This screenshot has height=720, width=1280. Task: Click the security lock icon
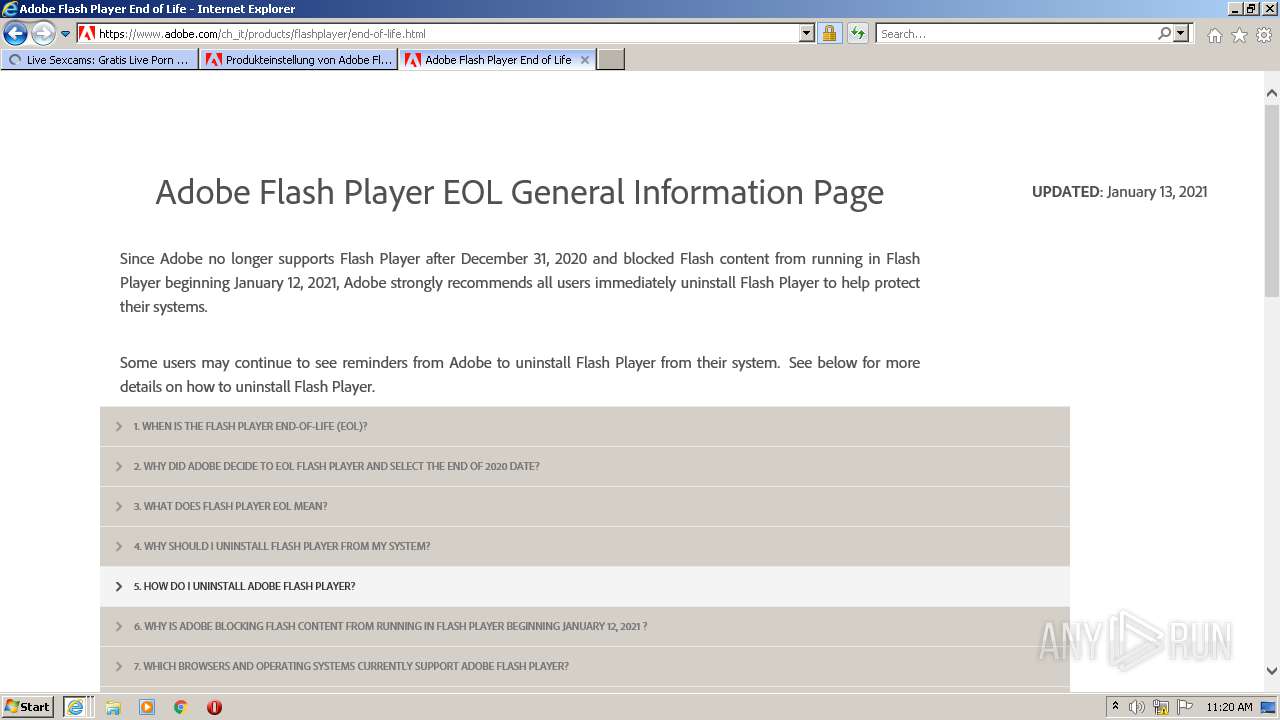click(x=829, y=33)
